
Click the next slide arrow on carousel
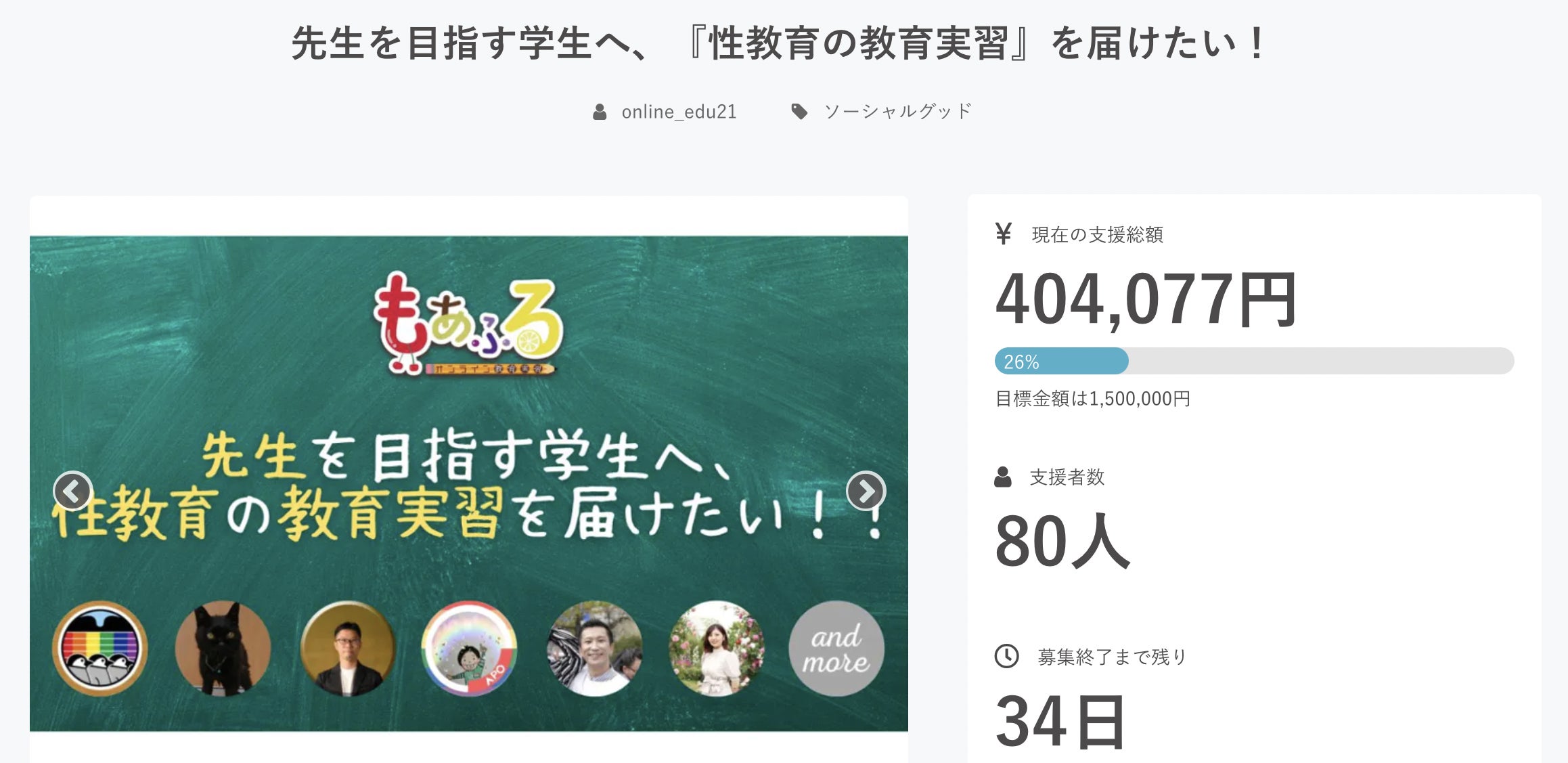click(x=866, y=491)
